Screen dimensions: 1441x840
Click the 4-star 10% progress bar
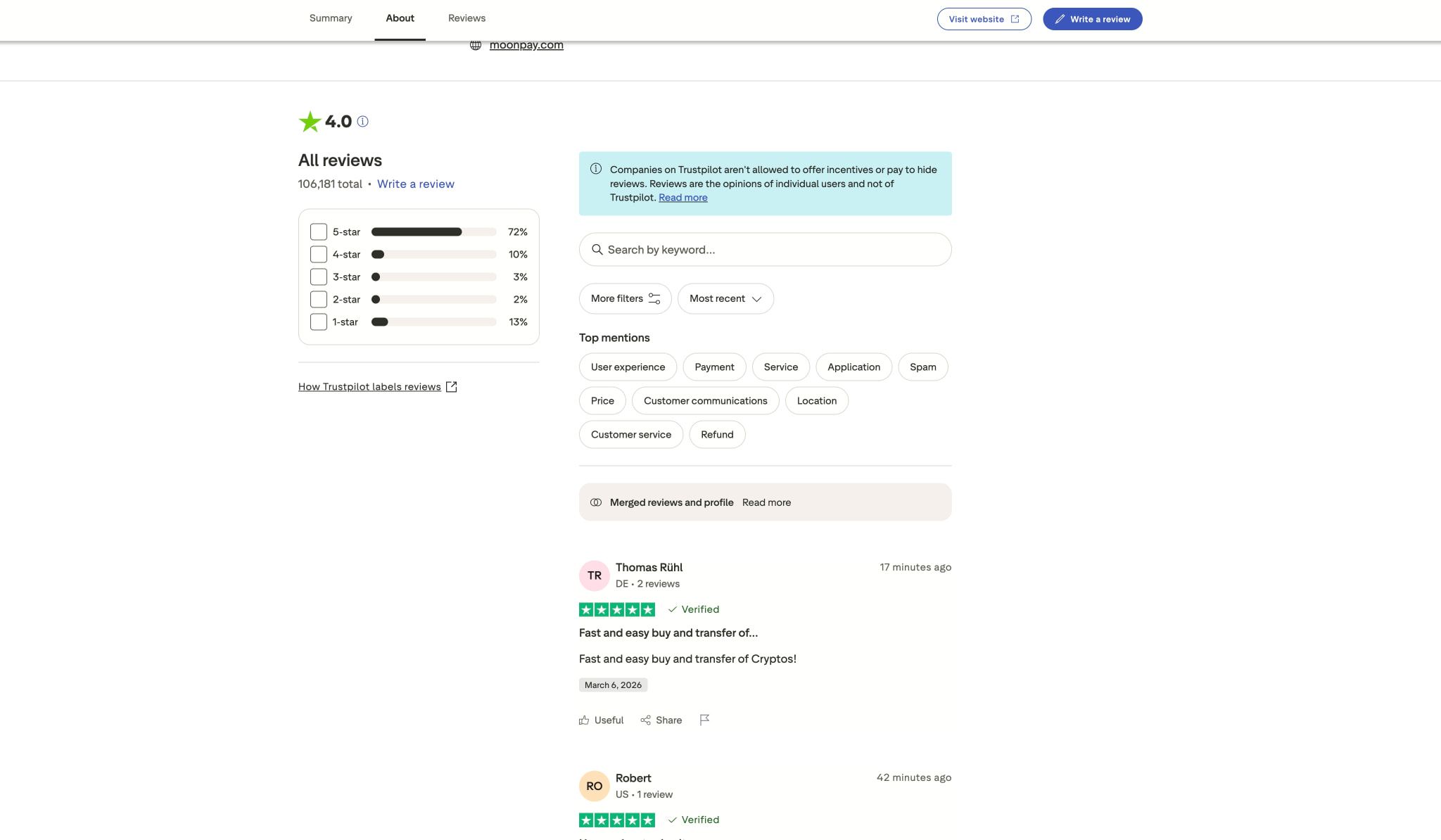click(x=433, y=255)
